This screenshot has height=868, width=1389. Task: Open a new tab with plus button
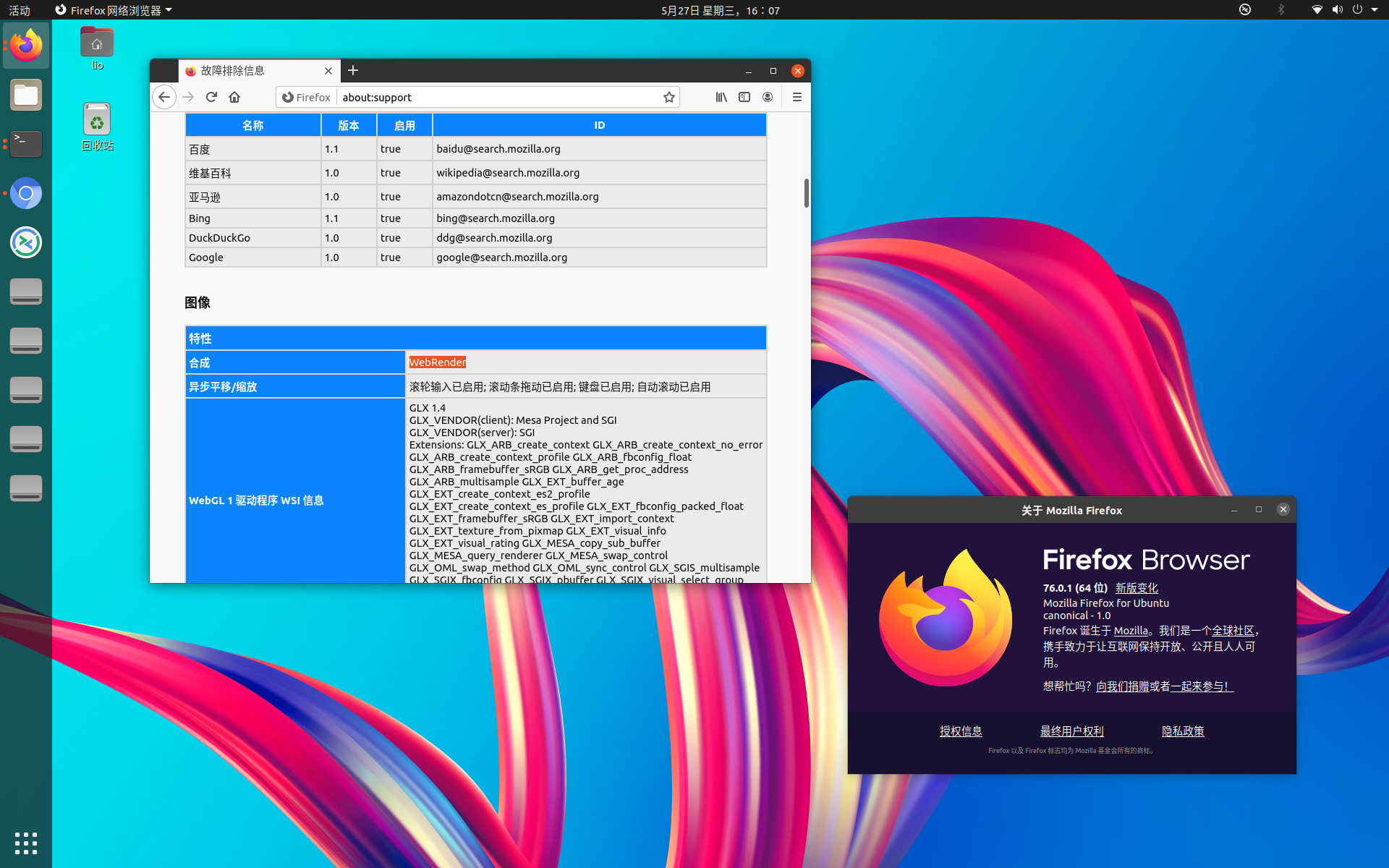coord(353,70)
